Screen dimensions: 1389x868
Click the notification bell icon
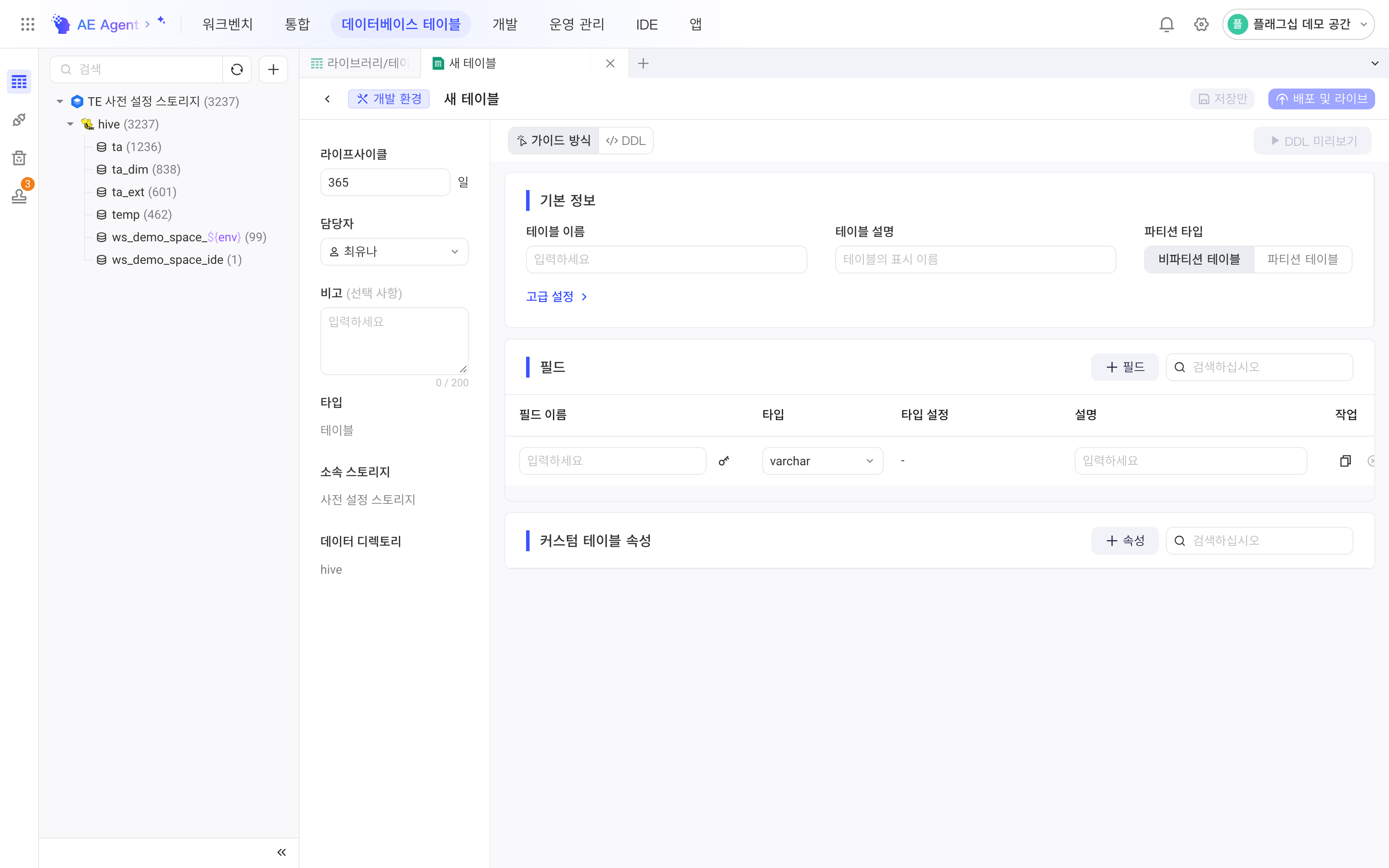[x=1166, y=24]
